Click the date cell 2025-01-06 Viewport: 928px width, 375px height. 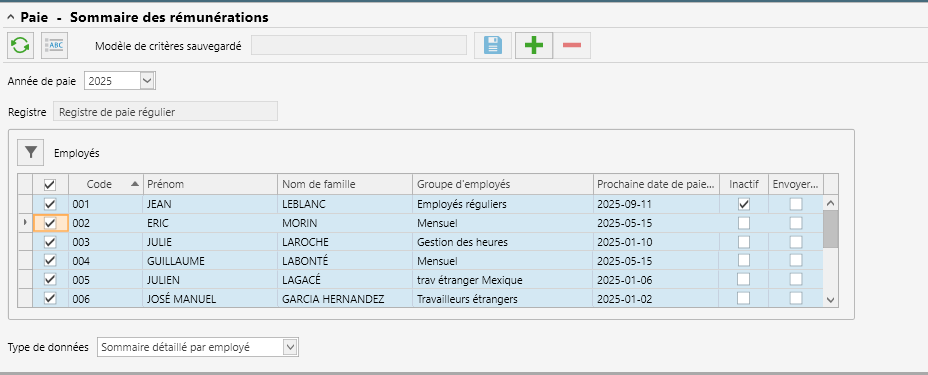coord(656,279)
